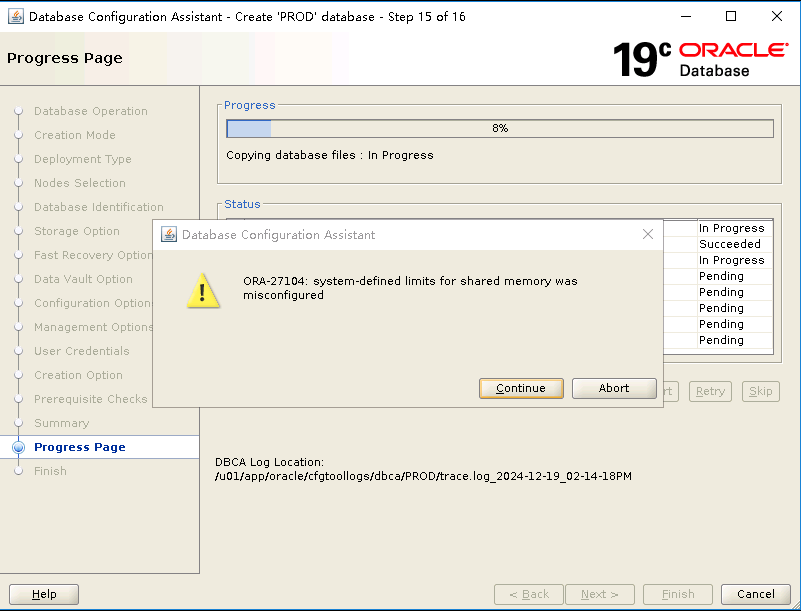Click the Progress Page step indicator circle
Viewport: 801px width, 611px height.
18,447
